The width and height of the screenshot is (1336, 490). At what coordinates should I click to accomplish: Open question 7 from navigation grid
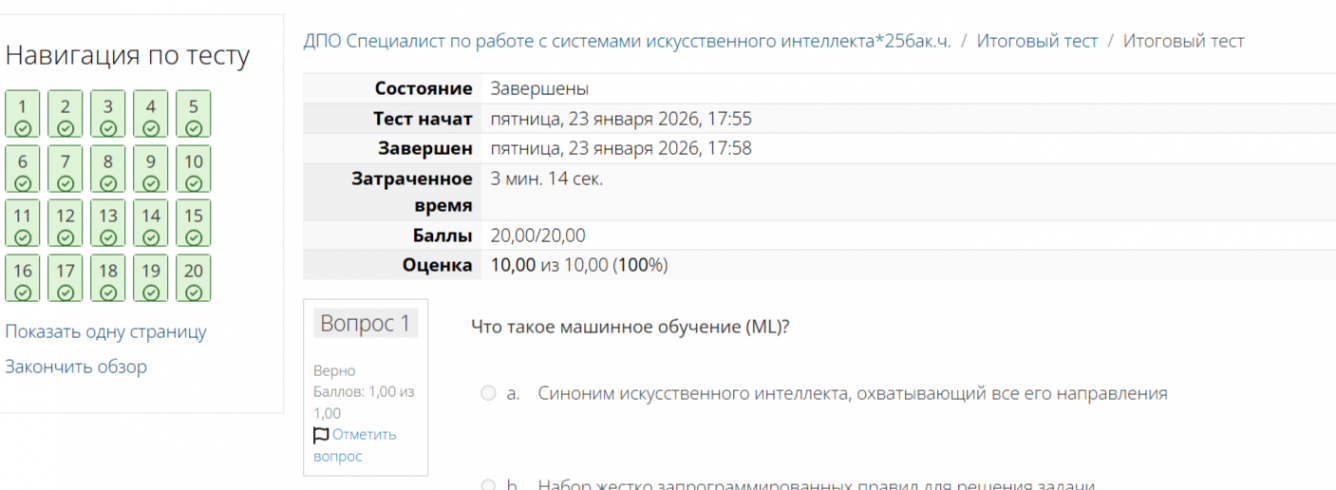click(65, 169)
